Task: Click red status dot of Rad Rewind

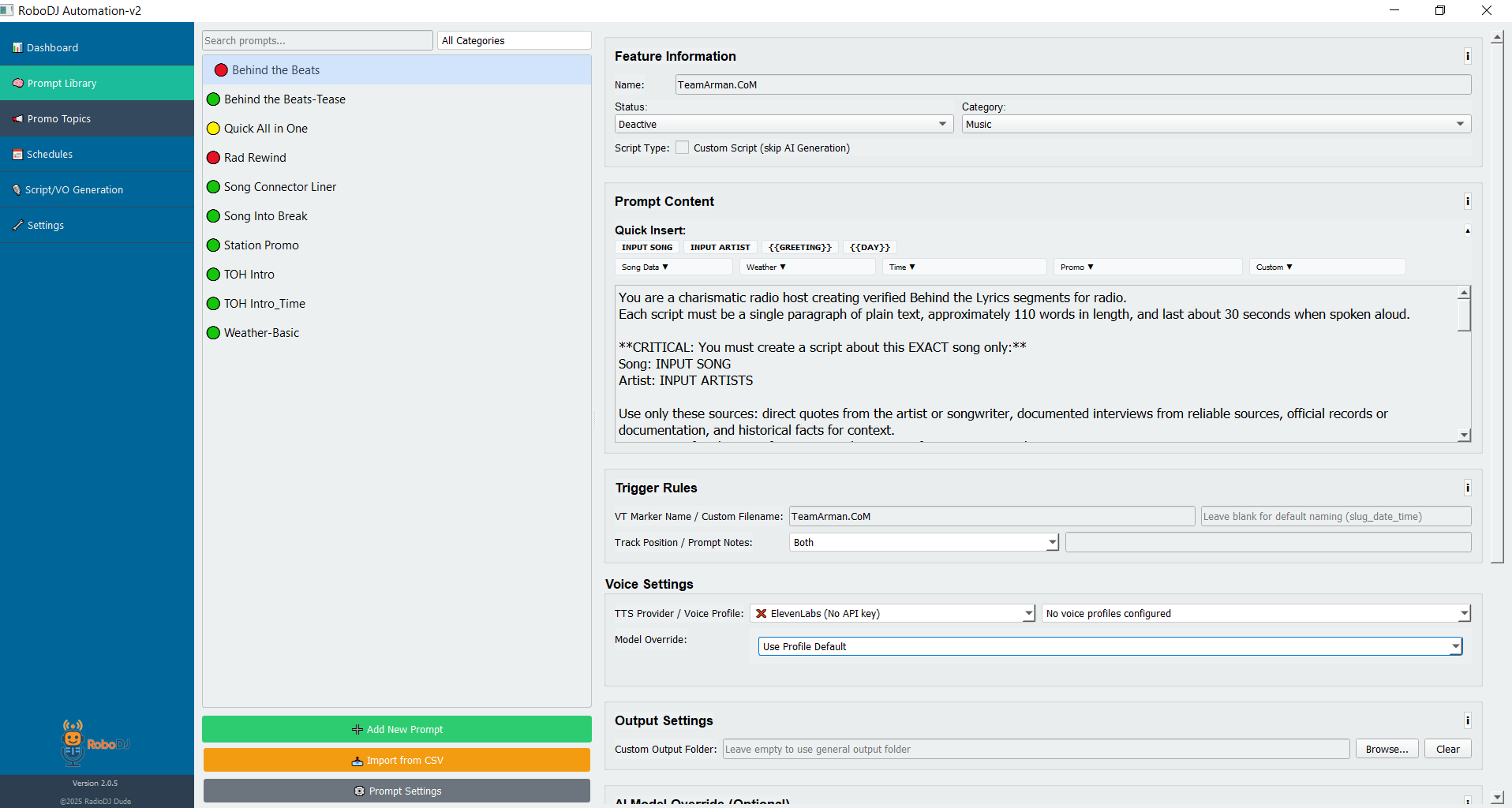Action: click(213, 158)
